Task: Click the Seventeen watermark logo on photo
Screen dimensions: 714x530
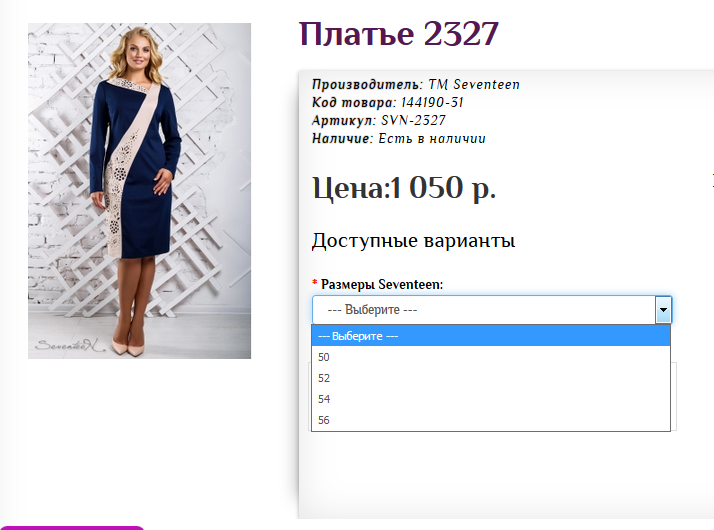Action: (70, 345)
